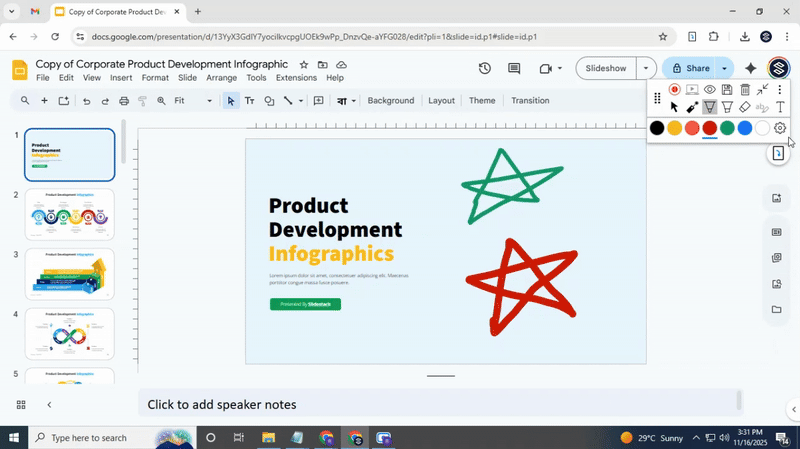The image size is (800, 449).
Task: Click the print icon in toolbar
Action: pyautogui.click(x=124, y=101)
